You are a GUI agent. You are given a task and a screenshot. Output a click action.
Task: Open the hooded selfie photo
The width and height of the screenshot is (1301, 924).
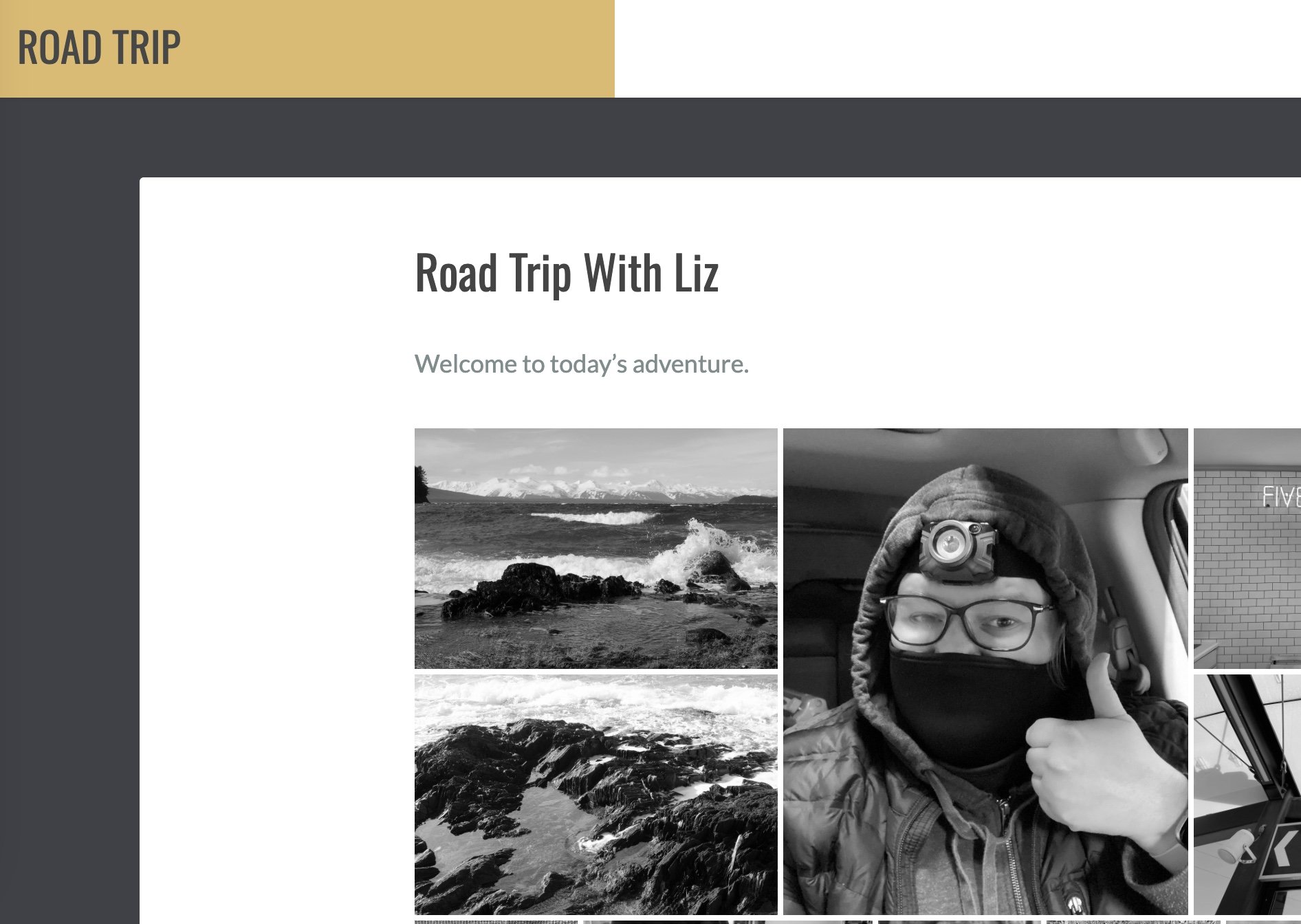point(985,672)
